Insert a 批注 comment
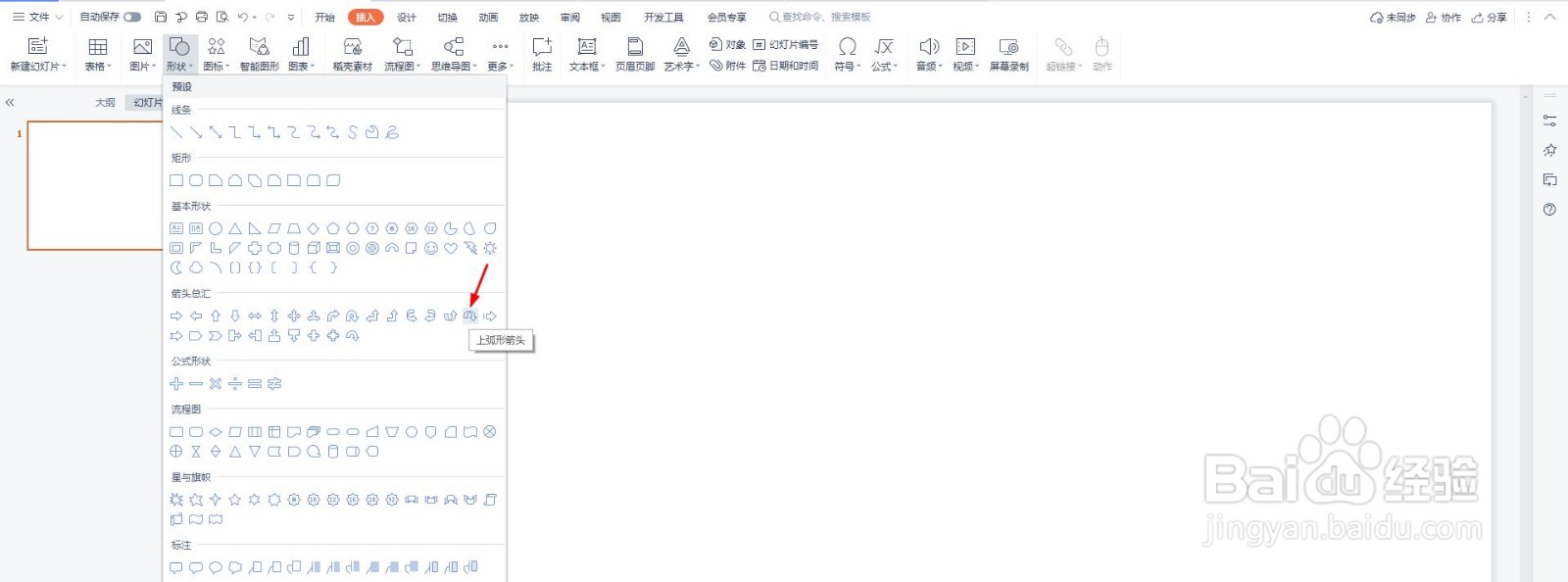 pos(542,54)
